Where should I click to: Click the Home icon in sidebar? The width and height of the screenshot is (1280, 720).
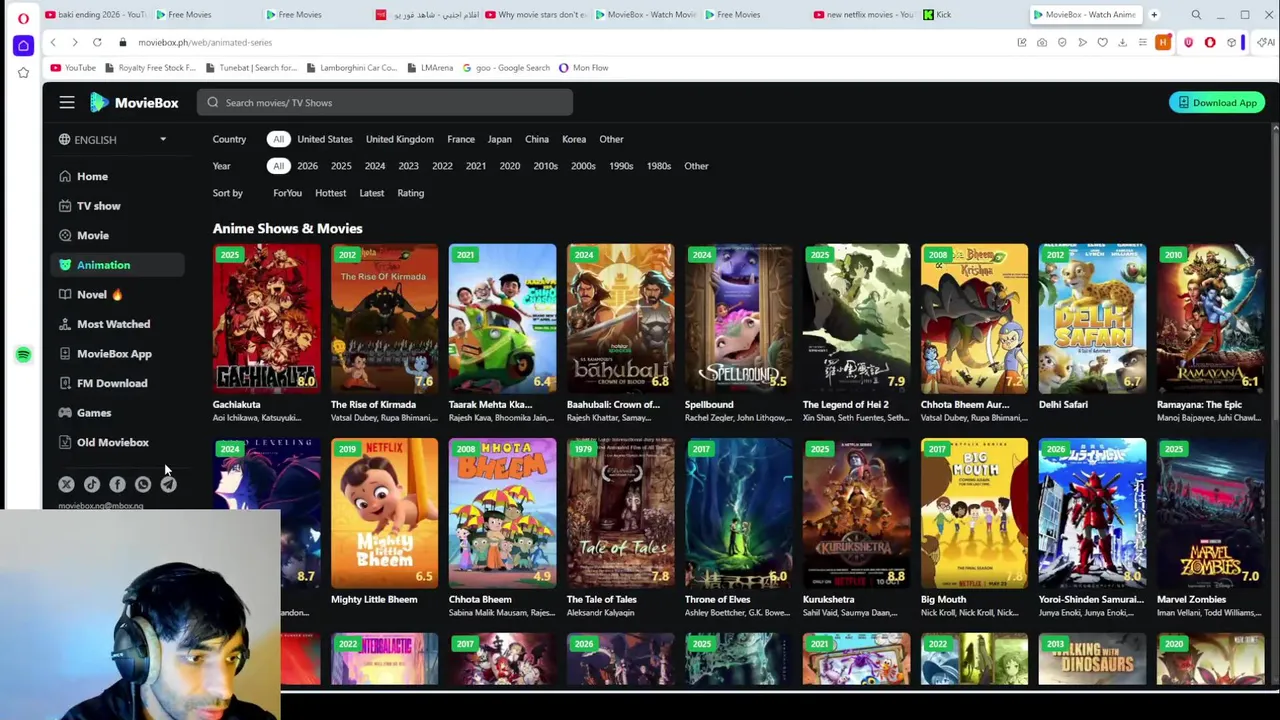65,176
